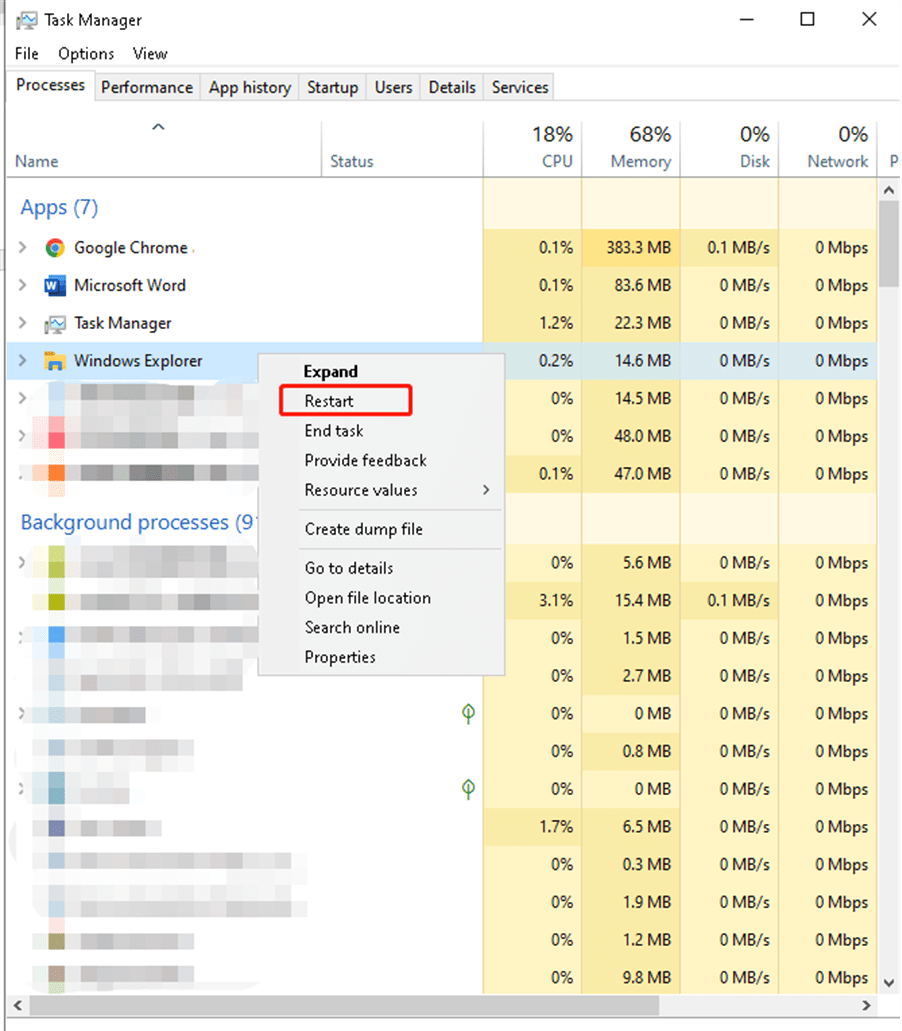Open the View menu
Viewport: 902px width, 1031px height.
tap(149, 53)
